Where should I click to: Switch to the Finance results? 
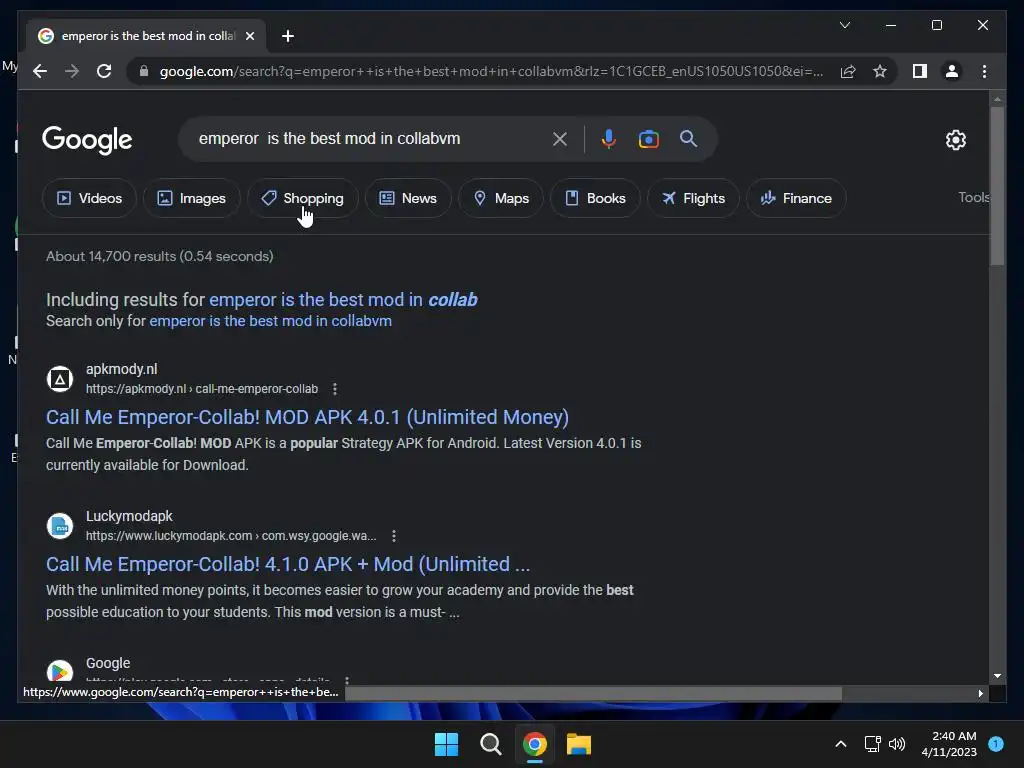click(796, 198)
